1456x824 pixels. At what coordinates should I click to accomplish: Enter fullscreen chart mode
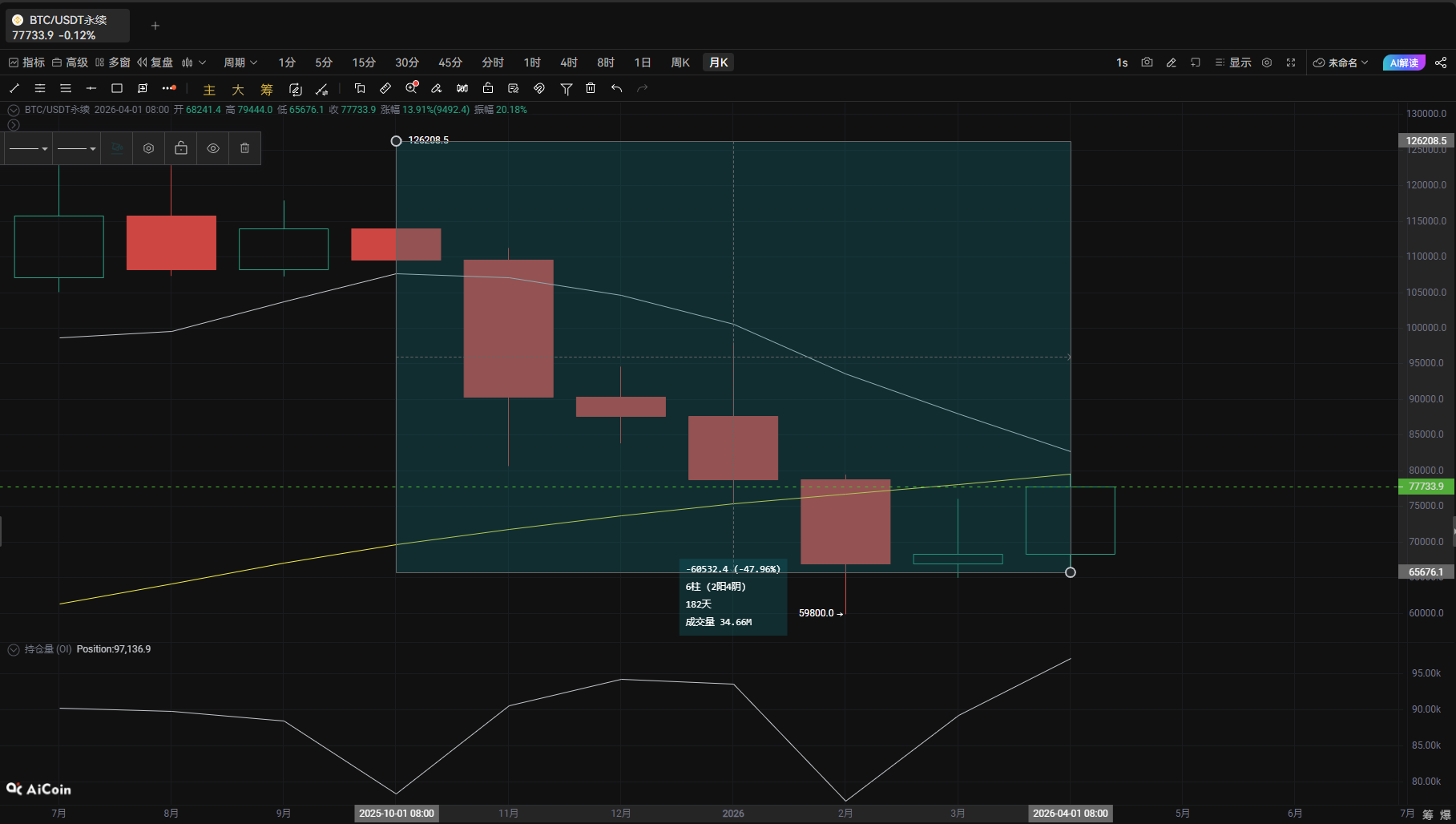point(1291,63)
